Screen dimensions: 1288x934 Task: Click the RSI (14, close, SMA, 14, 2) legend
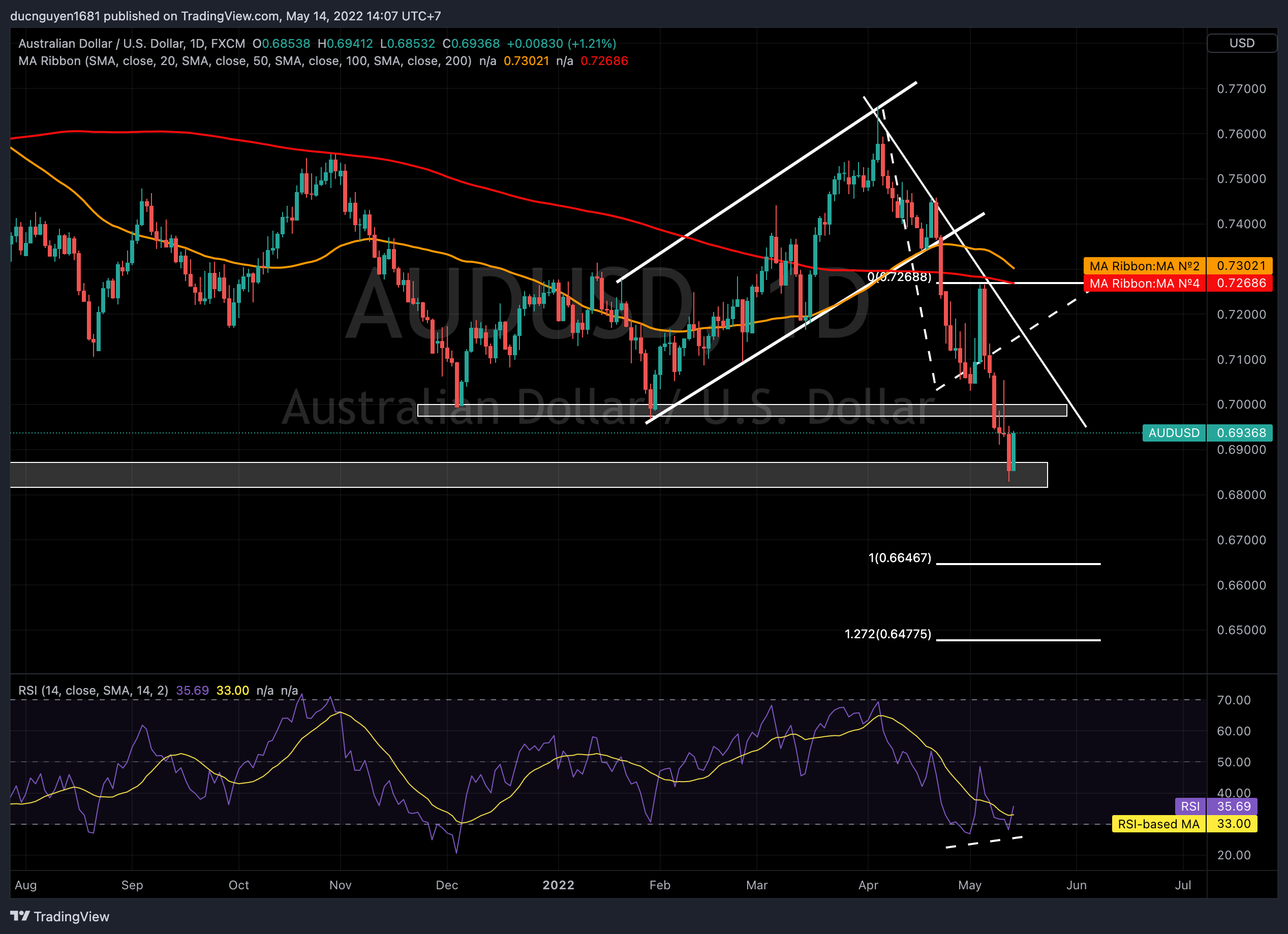(93, 691)
